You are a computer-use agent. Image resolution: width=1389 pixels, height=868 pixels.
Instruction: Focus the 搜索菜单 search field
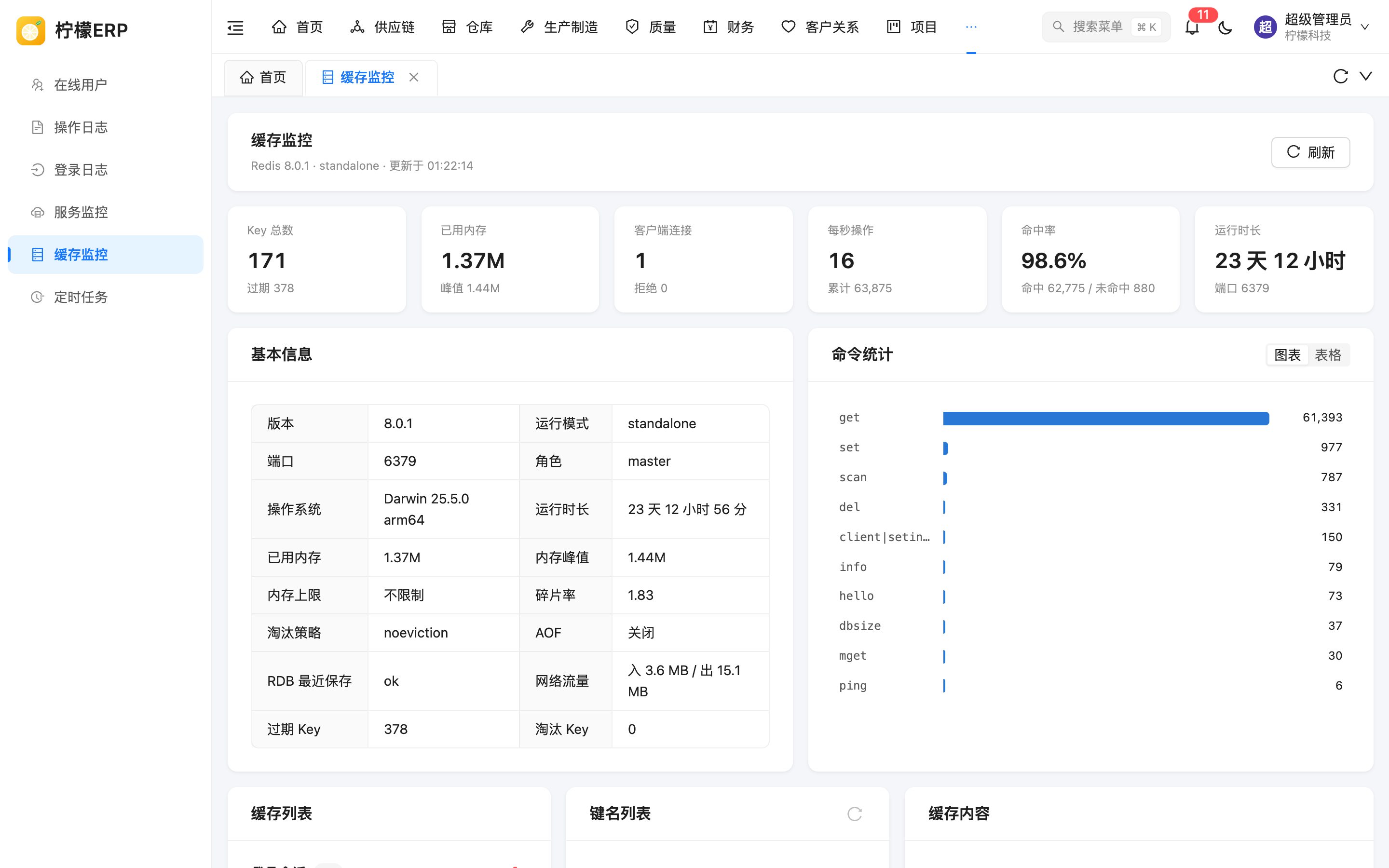click(1105, 27)
